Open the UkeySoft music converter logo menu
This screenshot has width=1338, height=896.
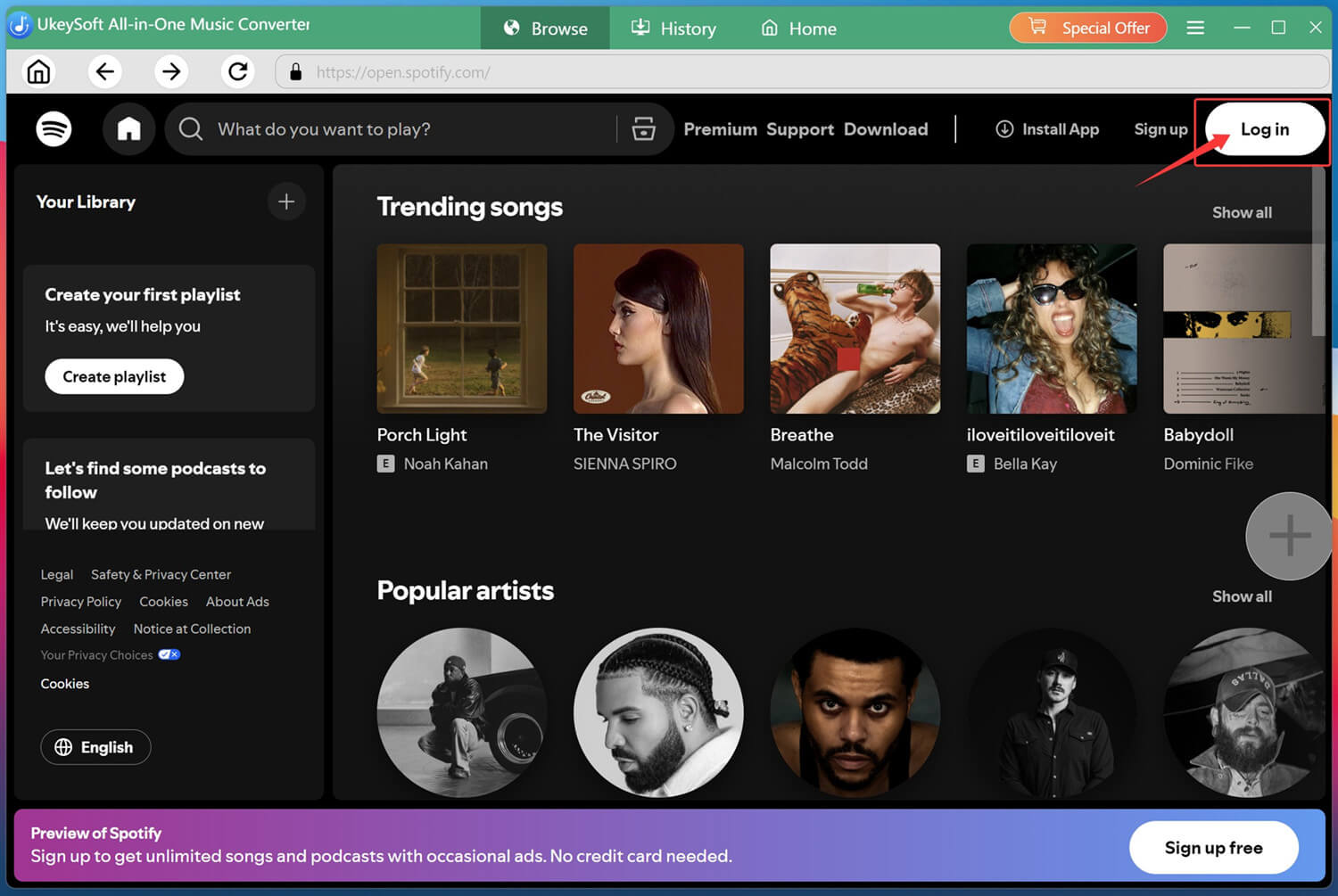[x=20, y=27]
